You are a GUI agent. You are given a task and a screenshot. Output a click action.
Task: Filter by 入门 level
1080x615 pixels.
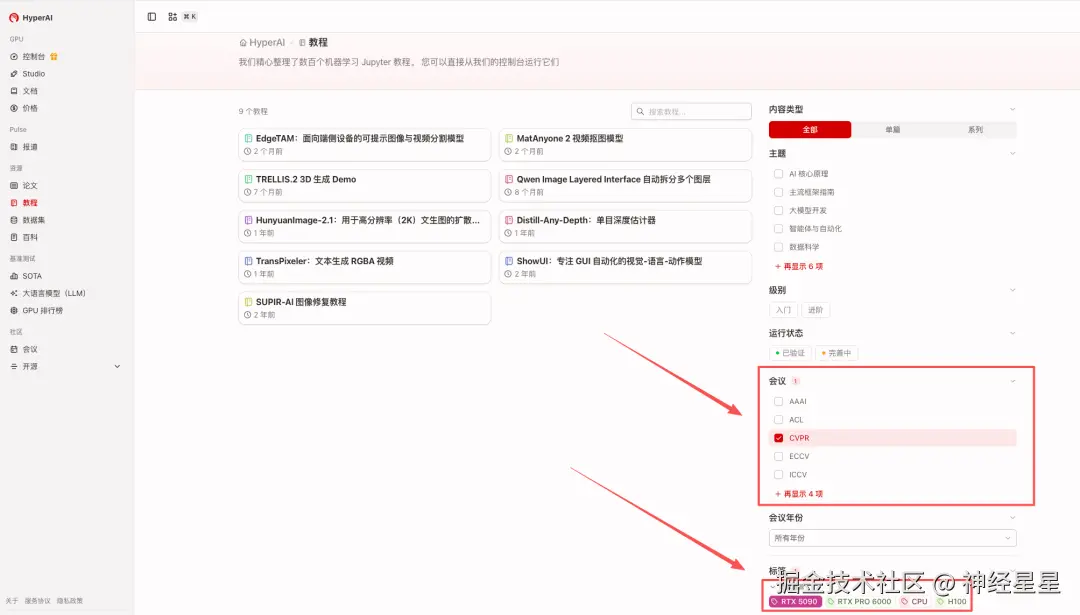tap(783, 310)
